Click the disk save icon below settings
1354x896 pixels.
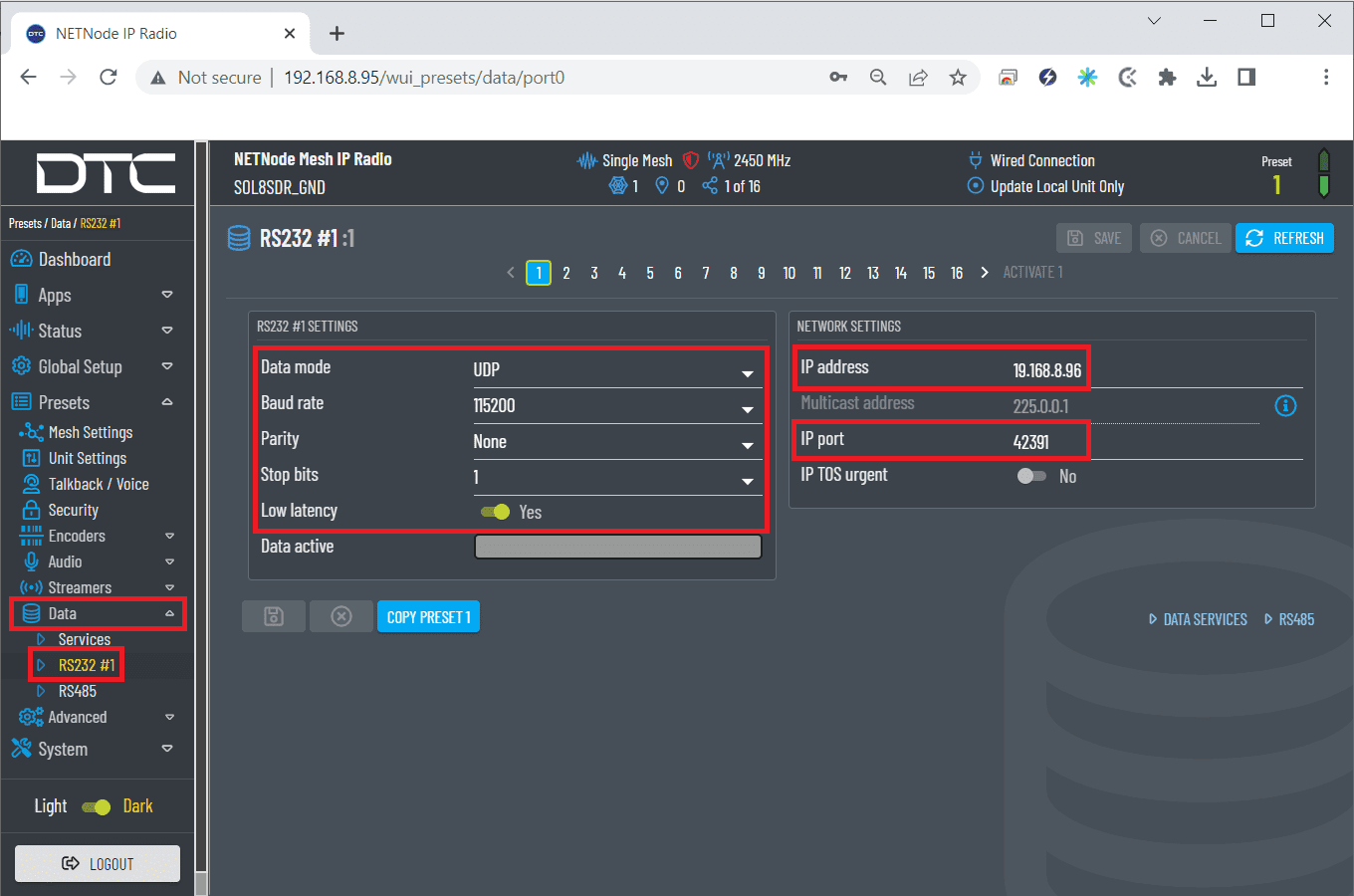[274, 617]
